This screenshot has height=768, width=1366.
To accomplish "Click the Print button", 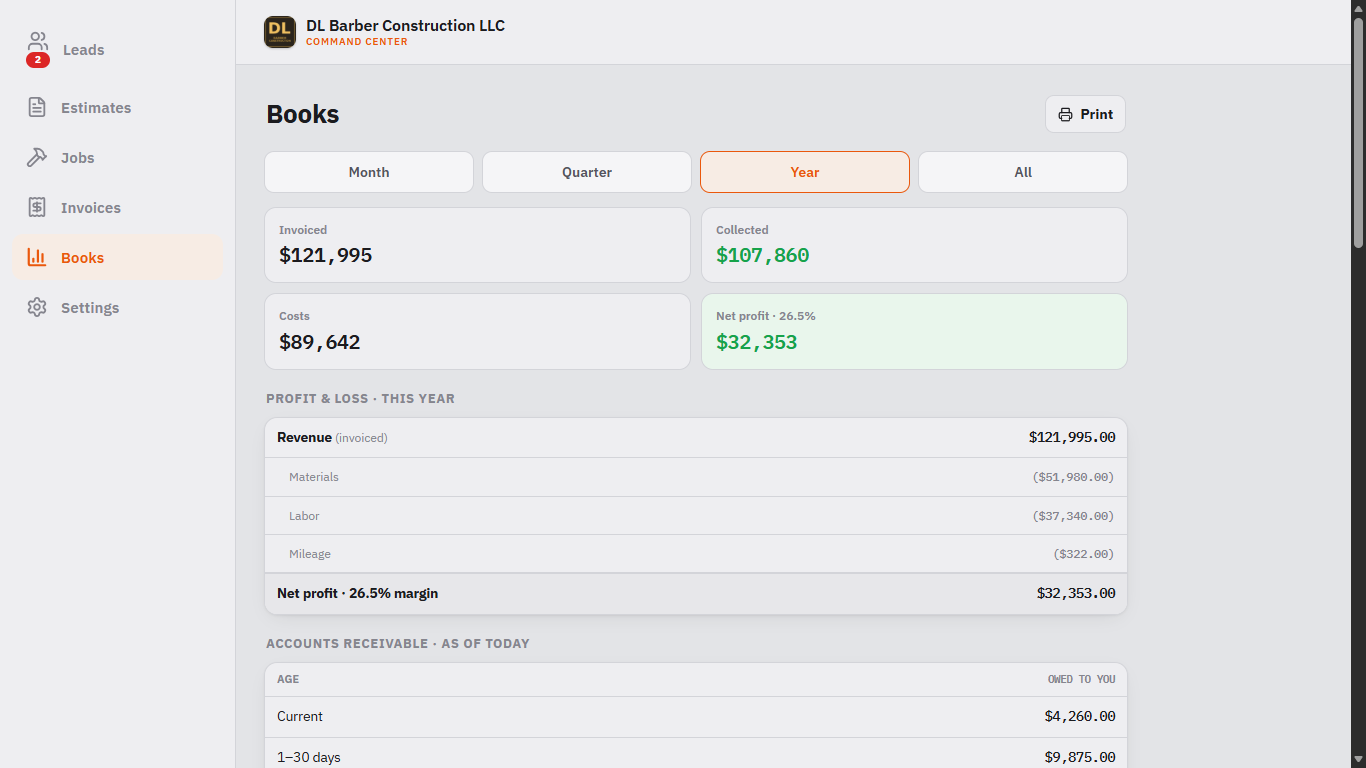I will 1085,114.
